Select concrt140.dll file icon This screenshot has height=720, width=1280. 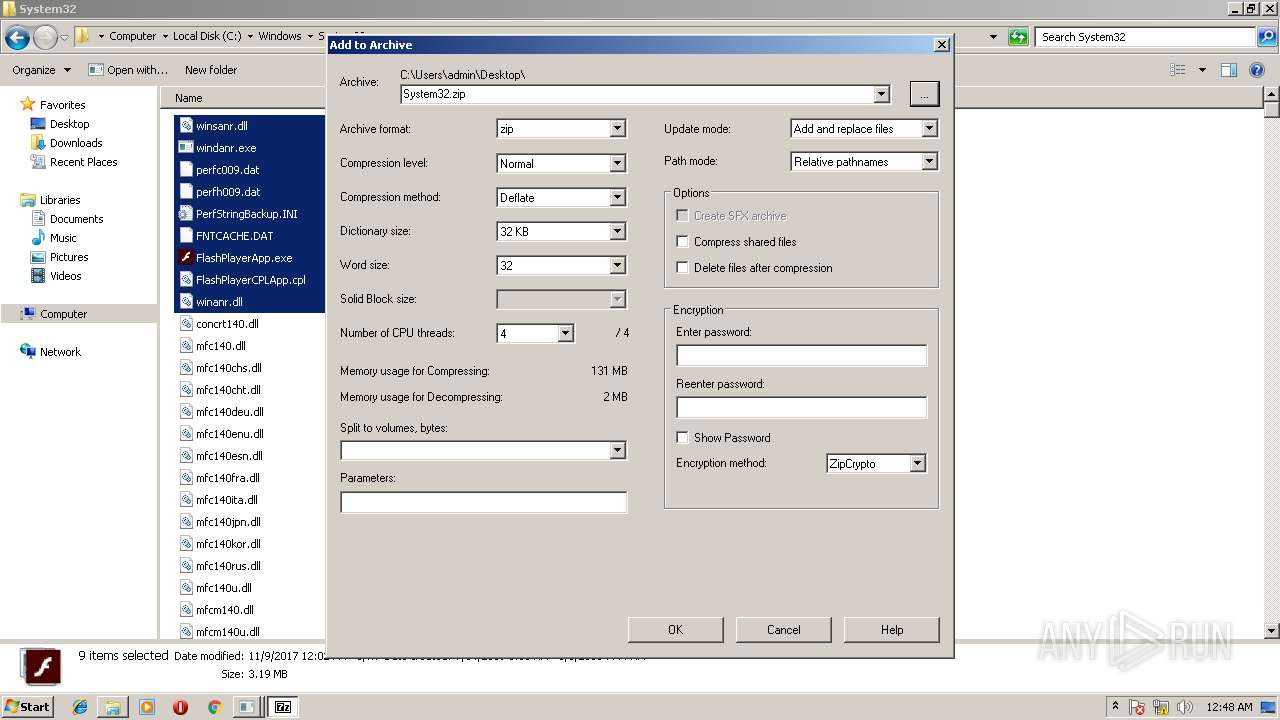pos(186,324)
